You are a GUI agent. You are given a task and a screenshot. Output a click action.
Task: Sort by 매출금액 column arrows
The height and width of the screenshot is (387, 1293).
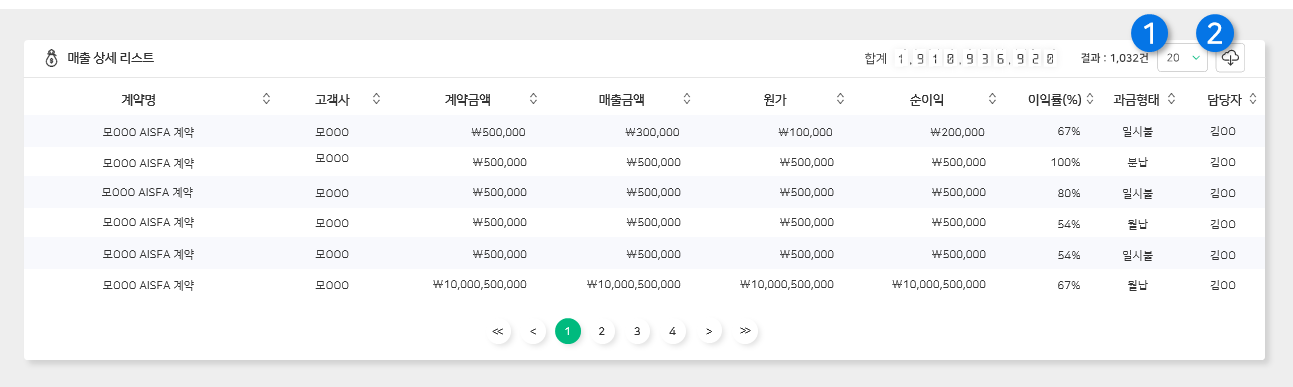[x=687, y=98]
